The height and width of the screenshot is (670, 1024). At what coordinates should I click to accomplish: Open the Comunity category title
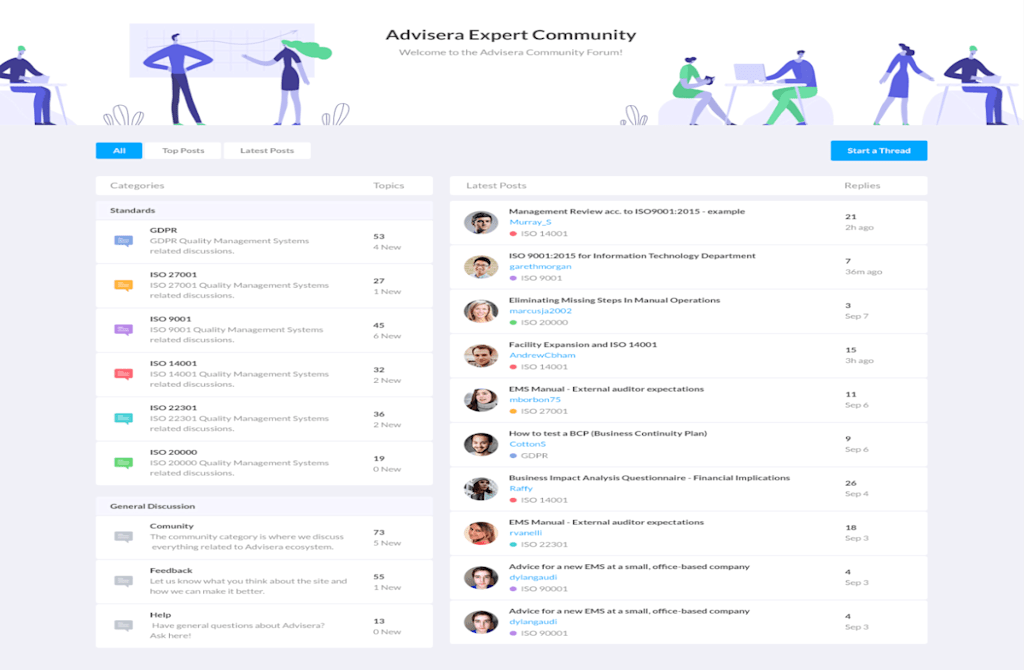(172, 526)
